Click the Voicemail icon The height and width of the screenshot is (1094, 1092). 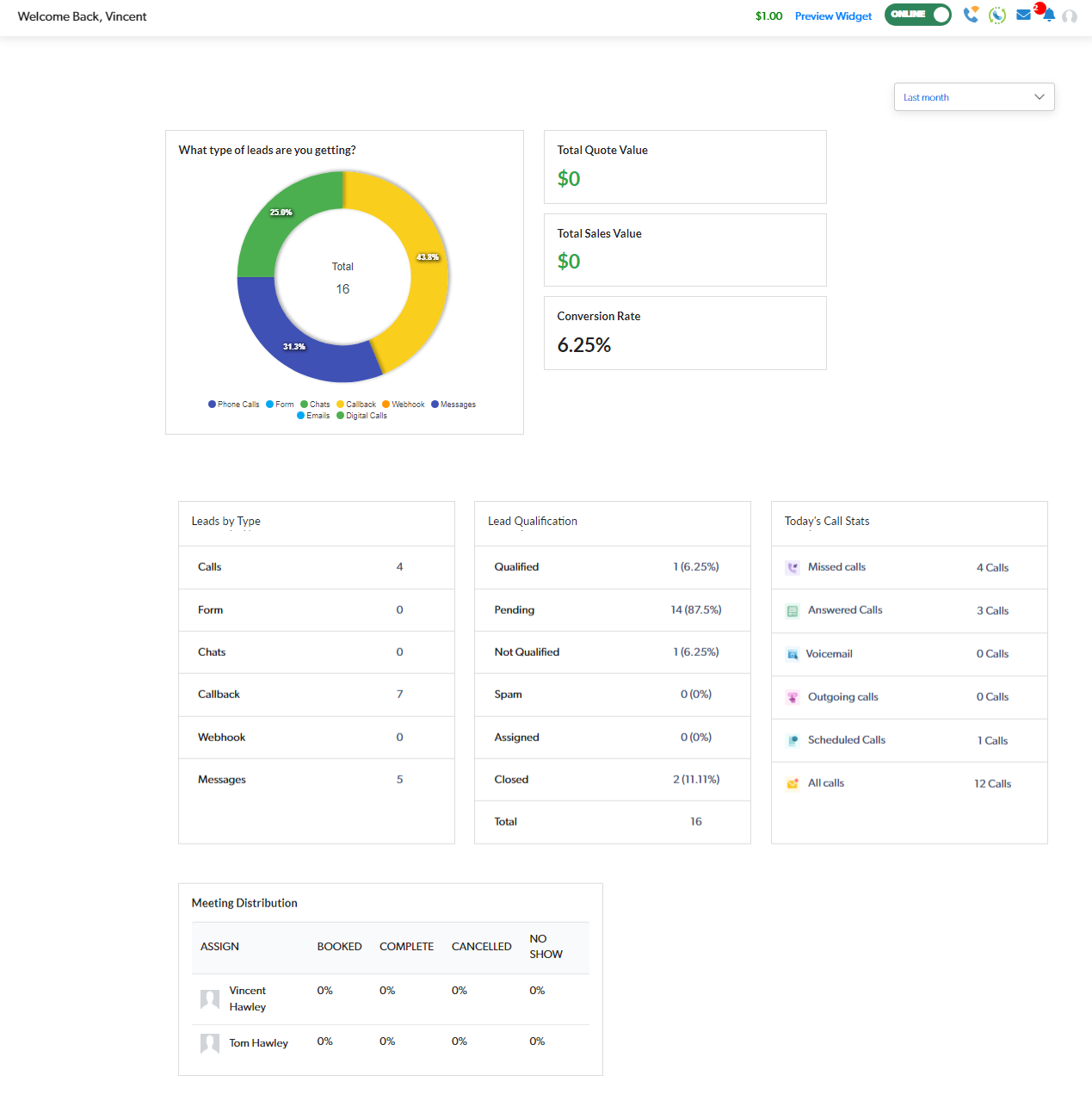[x=793, y=654]
